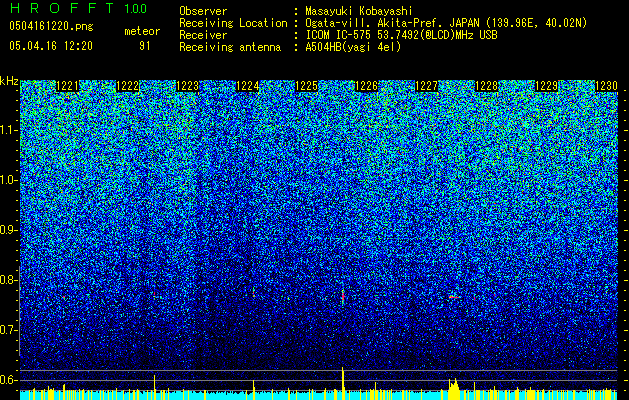Image resolution: width=629 pixels, height=400 pixels.
Task: Click the 1223 time marker
Action: [x=187, y=86]
